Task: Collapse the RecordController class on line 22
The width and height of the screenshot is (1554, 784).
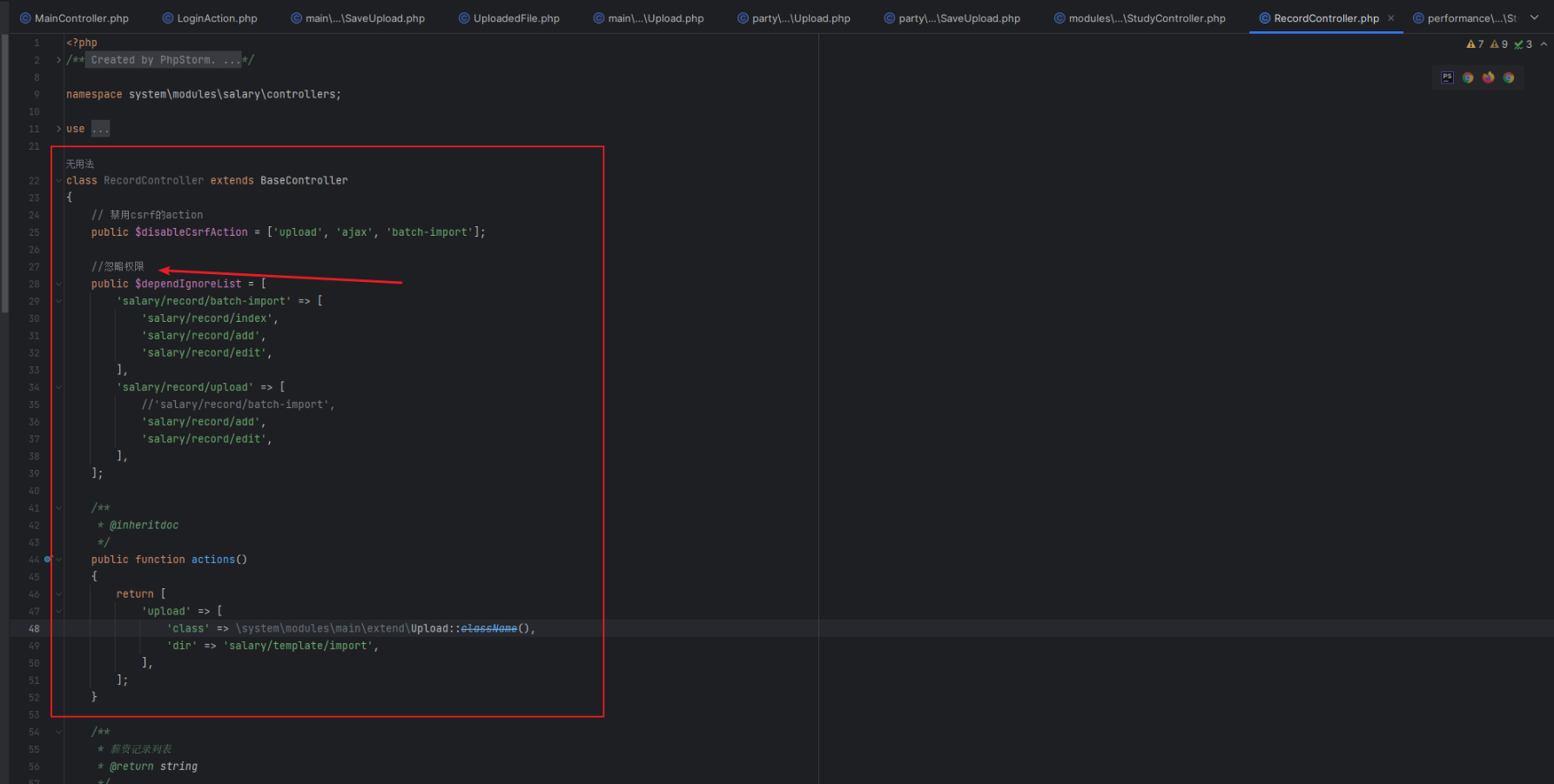Action: (58, 181)
